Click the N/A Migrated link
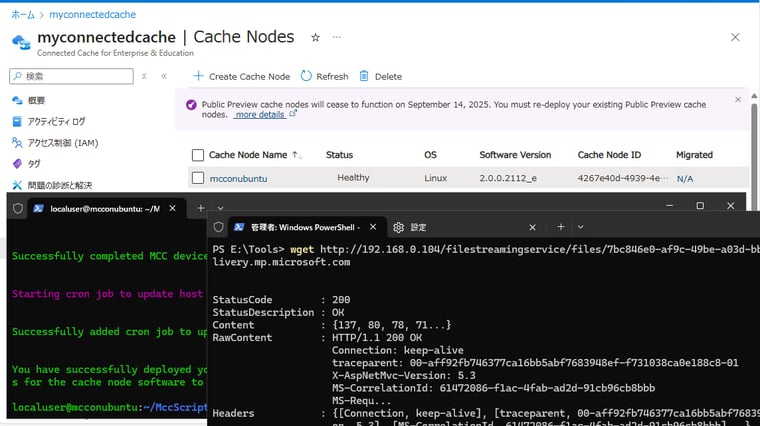760x426 pixels. 685,179
